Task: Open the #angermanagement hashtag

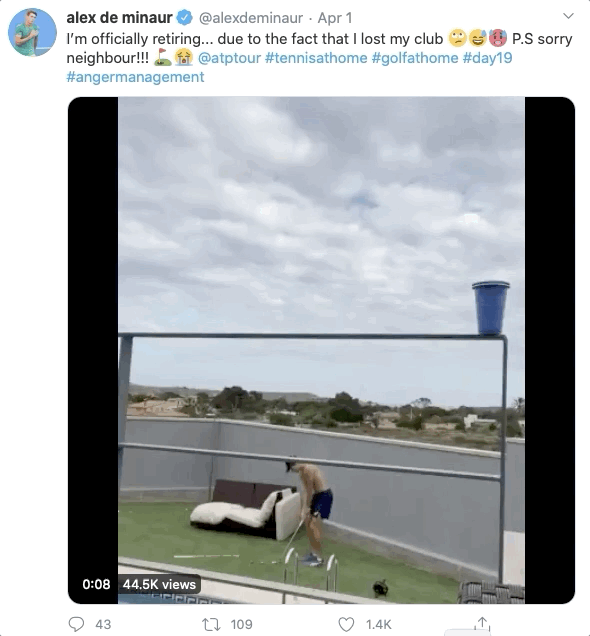Action: click(x=135, y=77)
